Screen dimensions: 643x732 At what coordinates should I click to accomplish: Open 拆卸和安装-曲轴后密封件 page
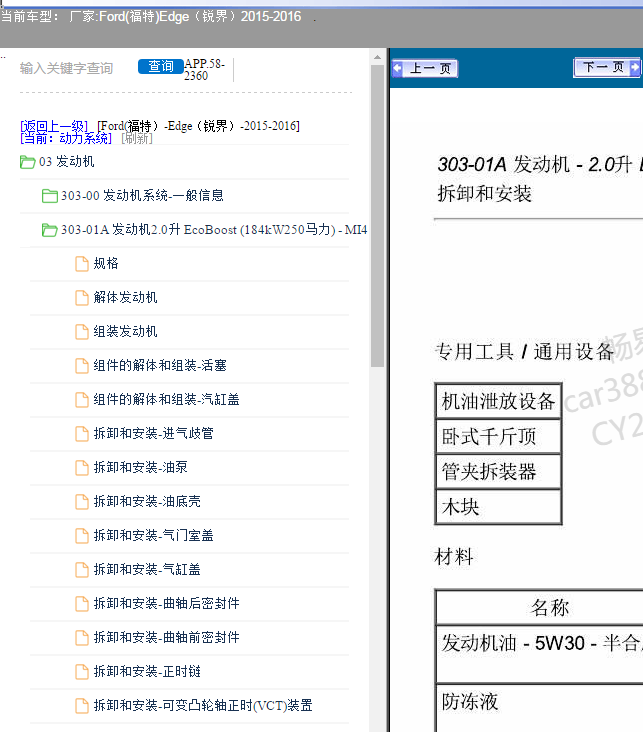(166, 604)
